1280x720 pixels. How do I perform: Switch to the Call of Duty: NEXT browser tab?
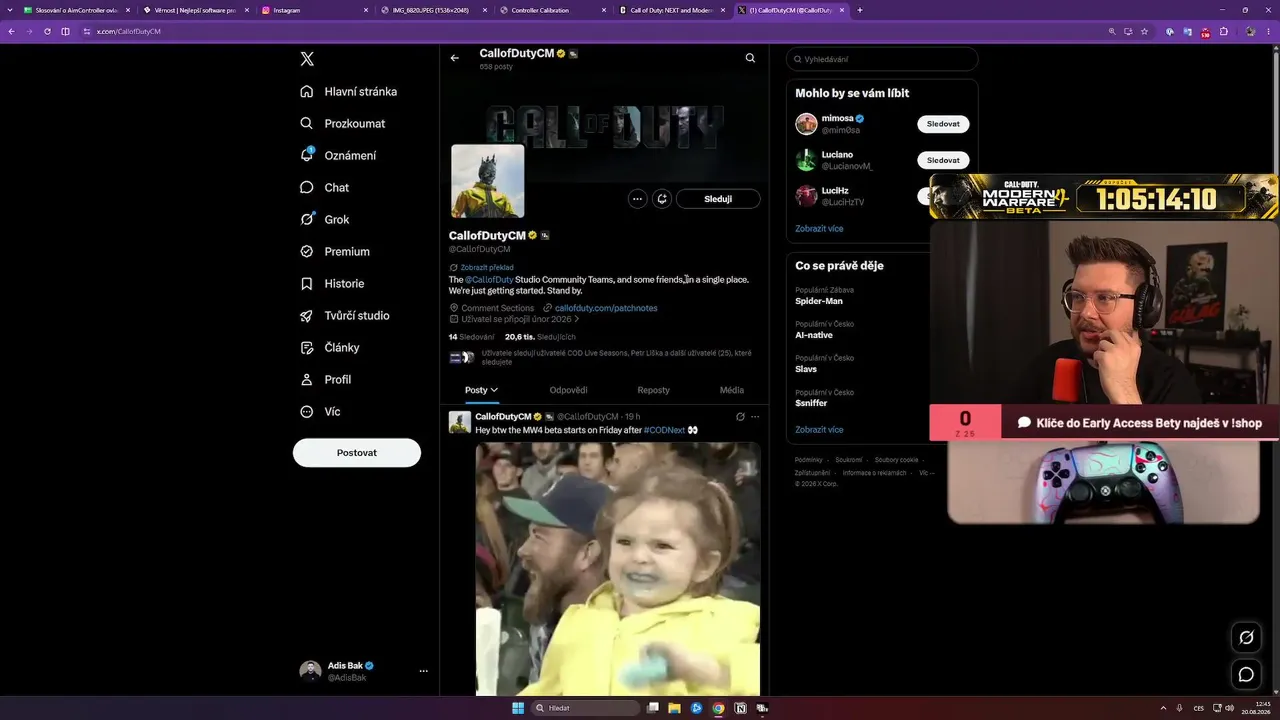pyautogui.click(x=670, y=10)
